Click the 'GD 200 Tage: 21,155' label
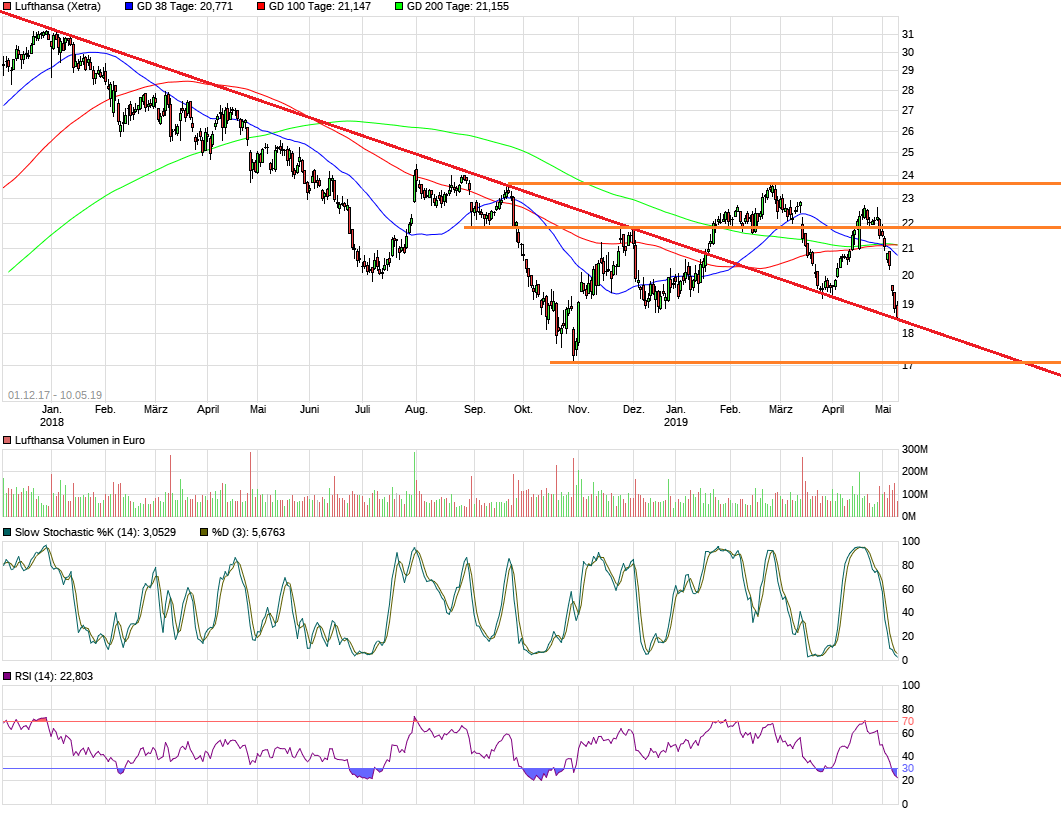This screenshot has height=813, width=1061. tap(458, 6)
